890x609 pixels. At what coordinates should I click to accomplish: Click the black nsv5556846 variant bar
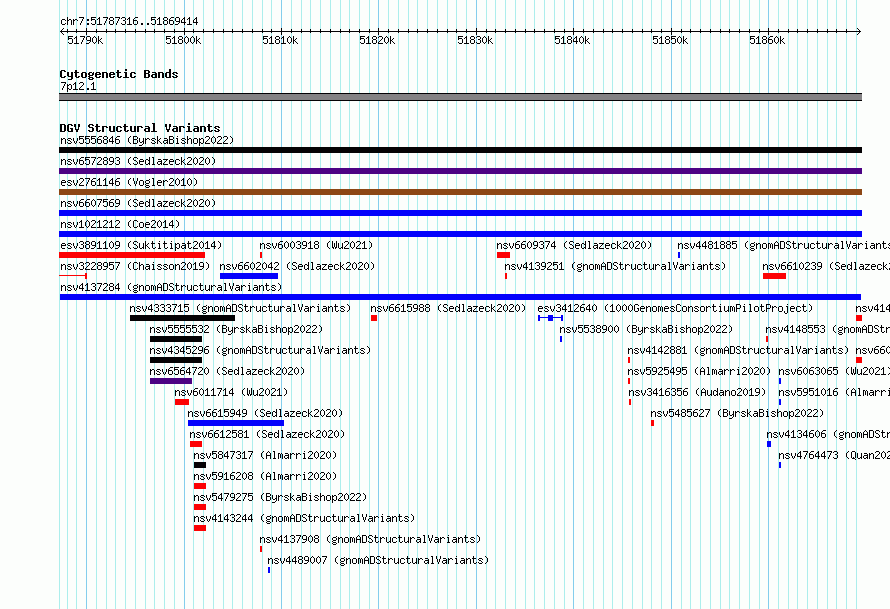[460, 150]
